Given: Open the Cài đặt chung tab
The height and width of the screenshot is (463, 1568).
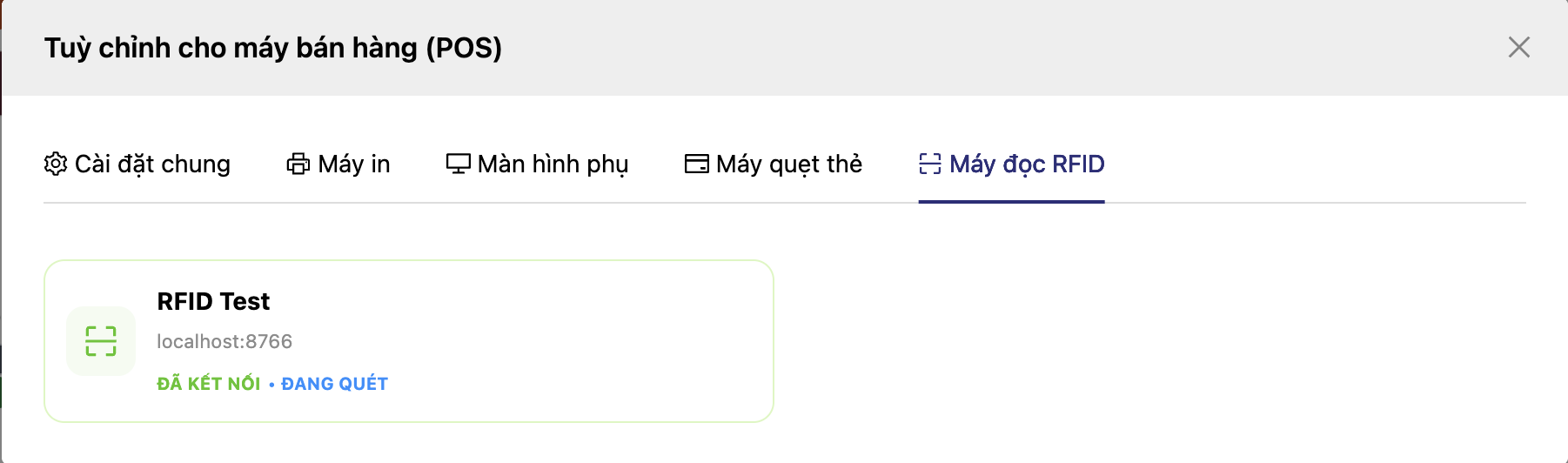Looking at the screenshot, I should point(152,164).
